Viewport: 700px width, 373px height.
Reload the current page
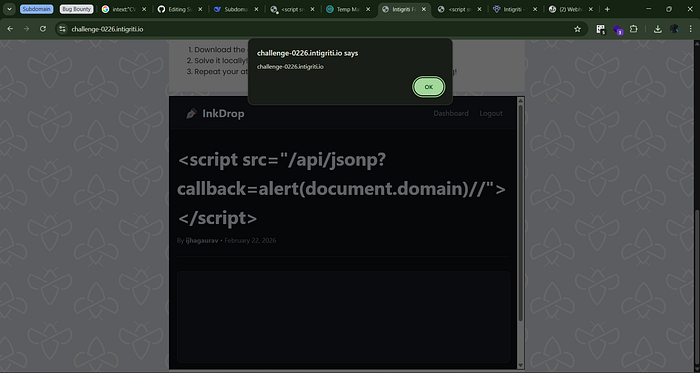tap(43, 29)
